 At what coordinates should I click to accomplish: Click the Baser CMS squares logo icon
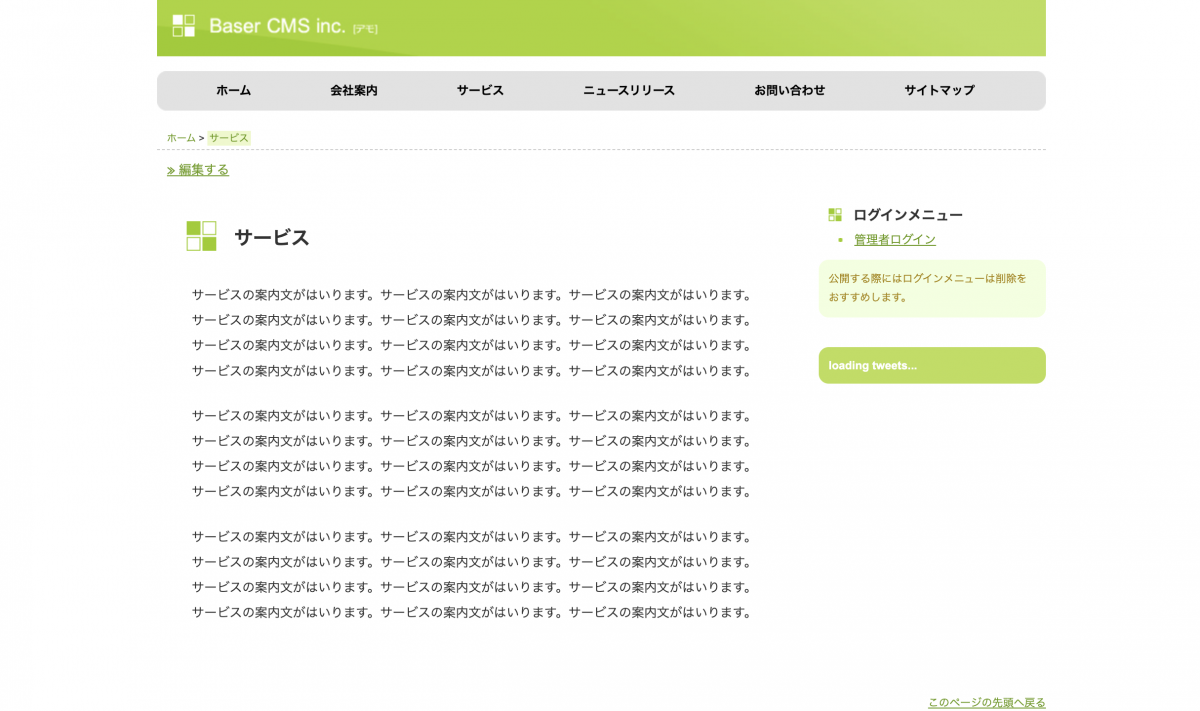pos(183,26)
